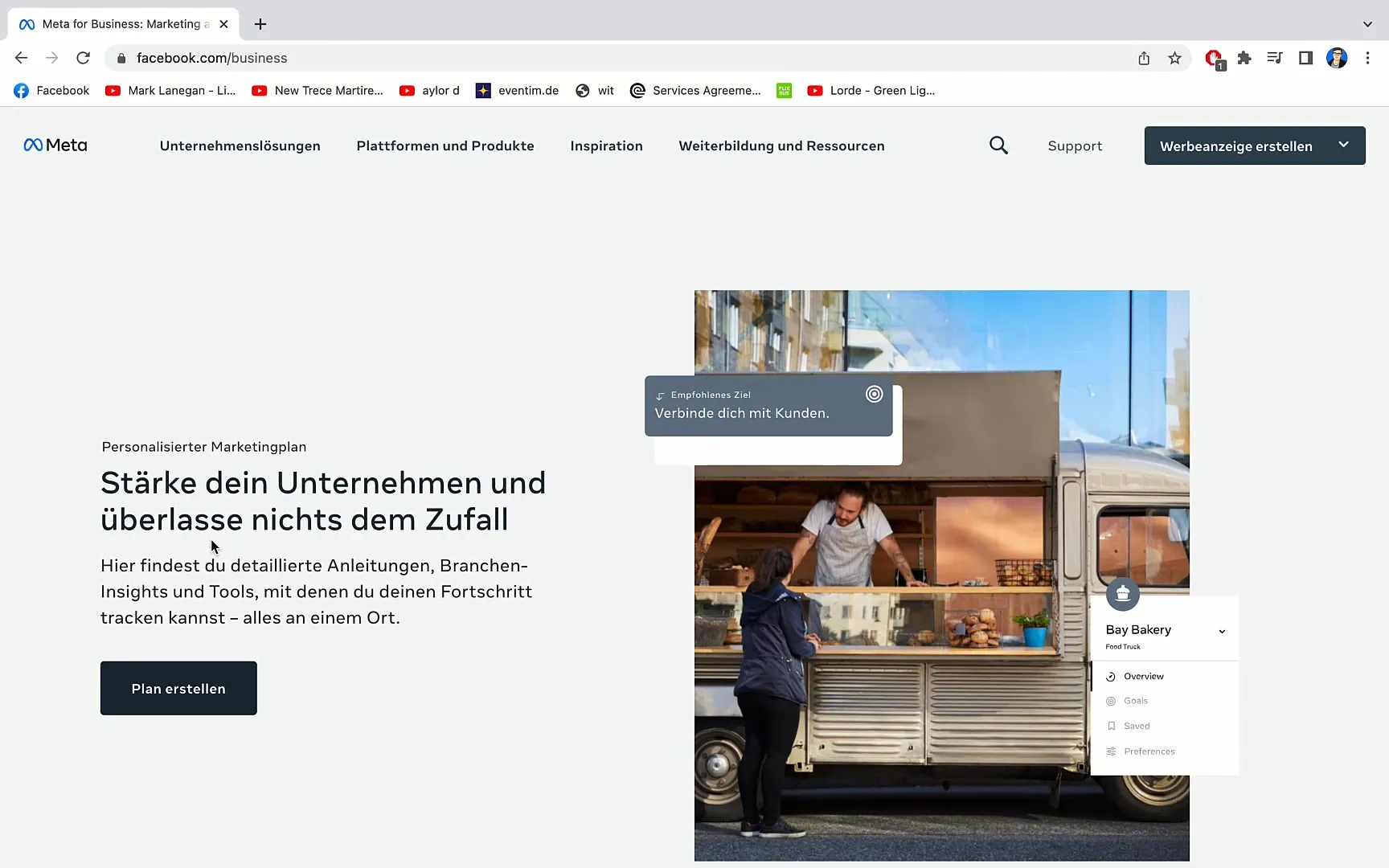1389x868 pixels.
Task: Open the Inspiration menu
Action: pos(606,145)
